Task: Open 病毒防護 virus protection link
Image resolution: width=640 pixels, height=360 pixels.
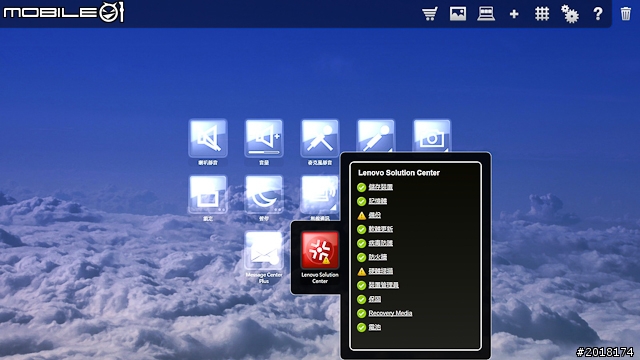Action: [x=380, y=243]
